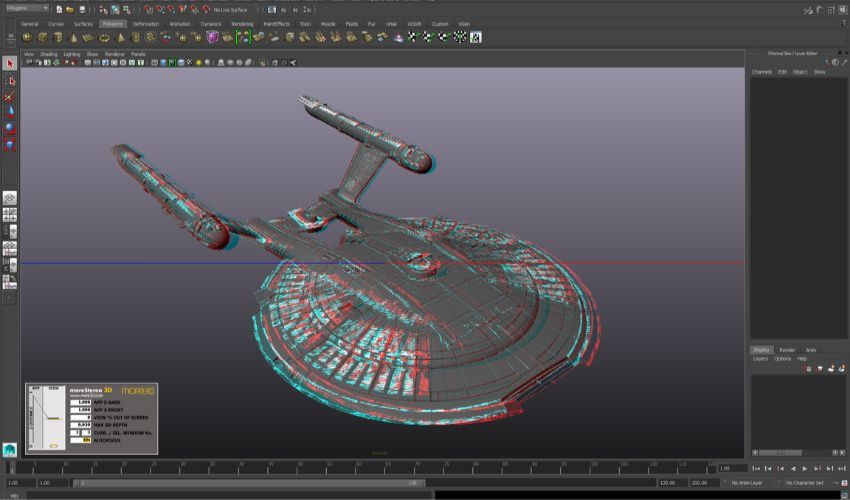This screenshot has height=500, width=850.
Task: Select the arrow Select tool in toolbox
Action: (10, 63)
